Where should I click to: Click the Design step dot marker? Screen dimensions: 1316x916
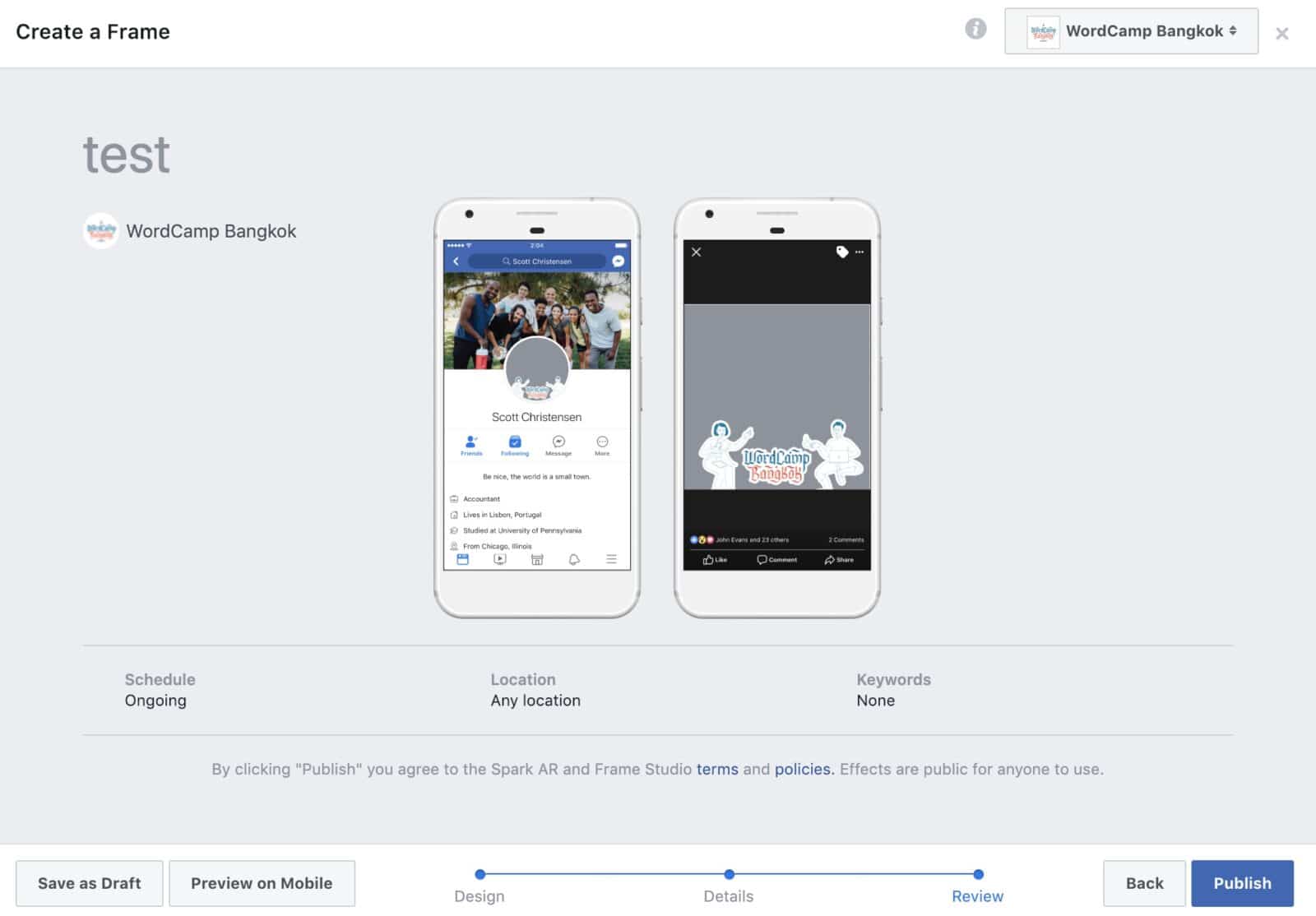[x=480, y=874]
